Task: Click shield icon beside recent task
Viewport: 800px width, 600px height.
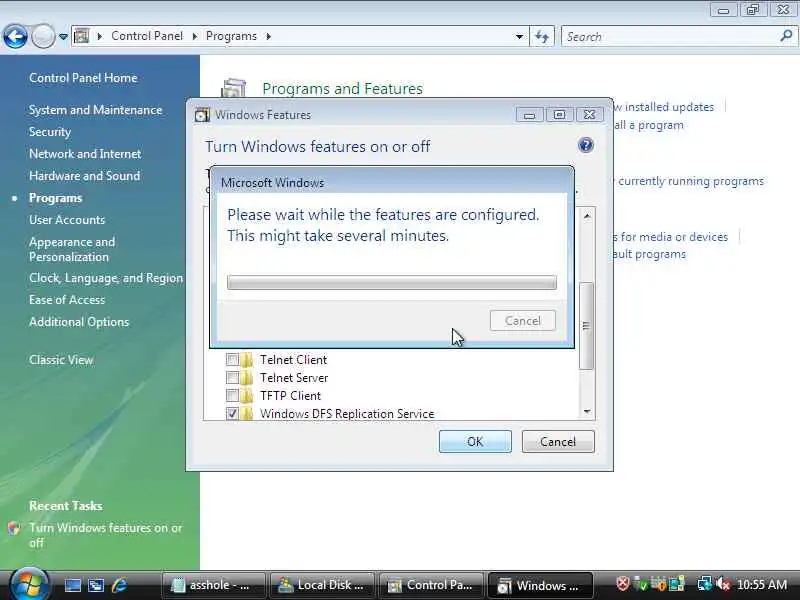Action: pyautogui.click(x=14, y=528)
